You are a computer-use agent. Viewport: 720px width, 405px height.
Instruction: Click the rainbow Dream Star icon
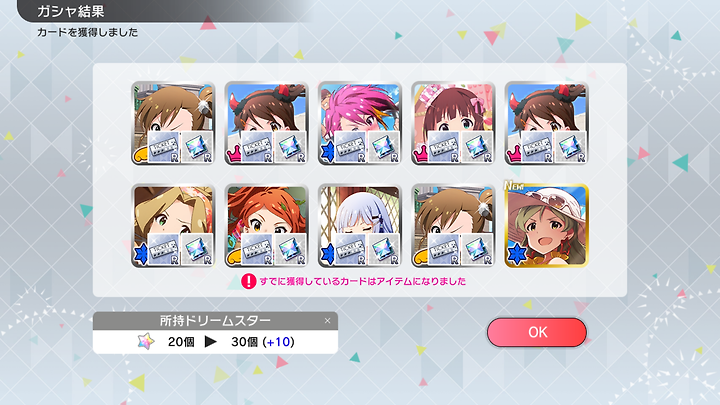point(146,342)
